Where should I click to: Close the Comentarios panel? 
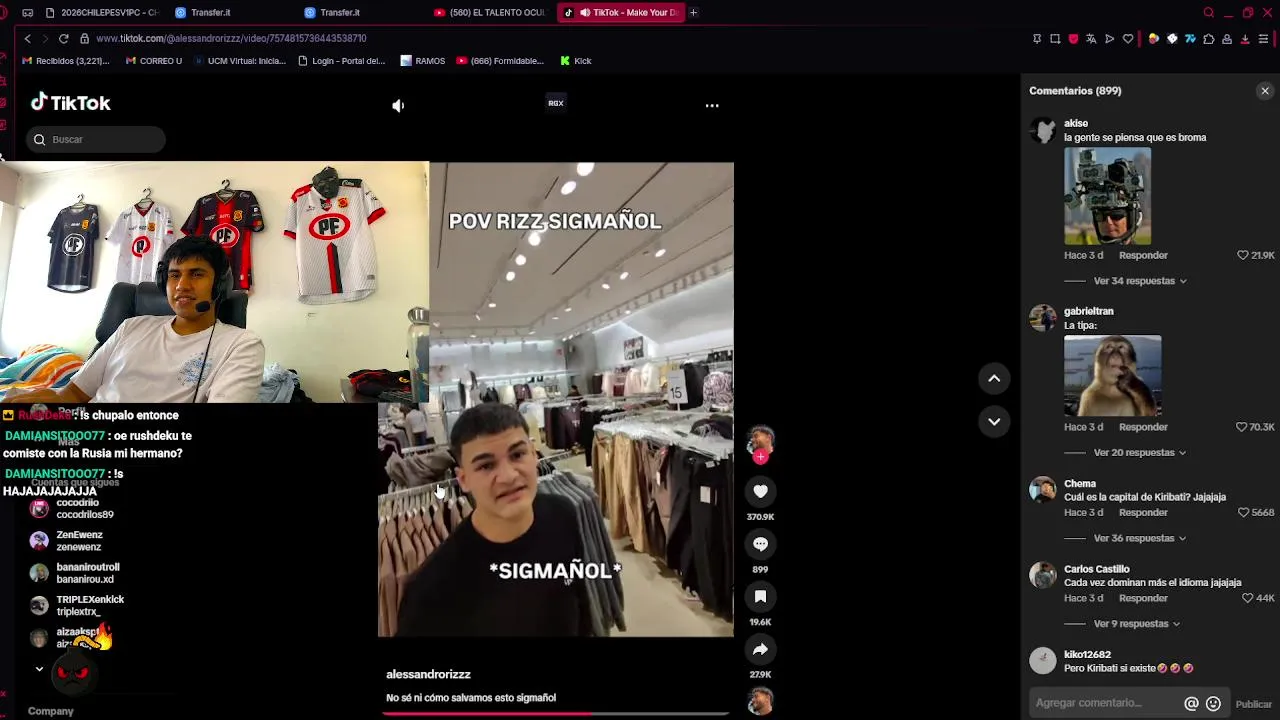click(x=1265, y=91)
